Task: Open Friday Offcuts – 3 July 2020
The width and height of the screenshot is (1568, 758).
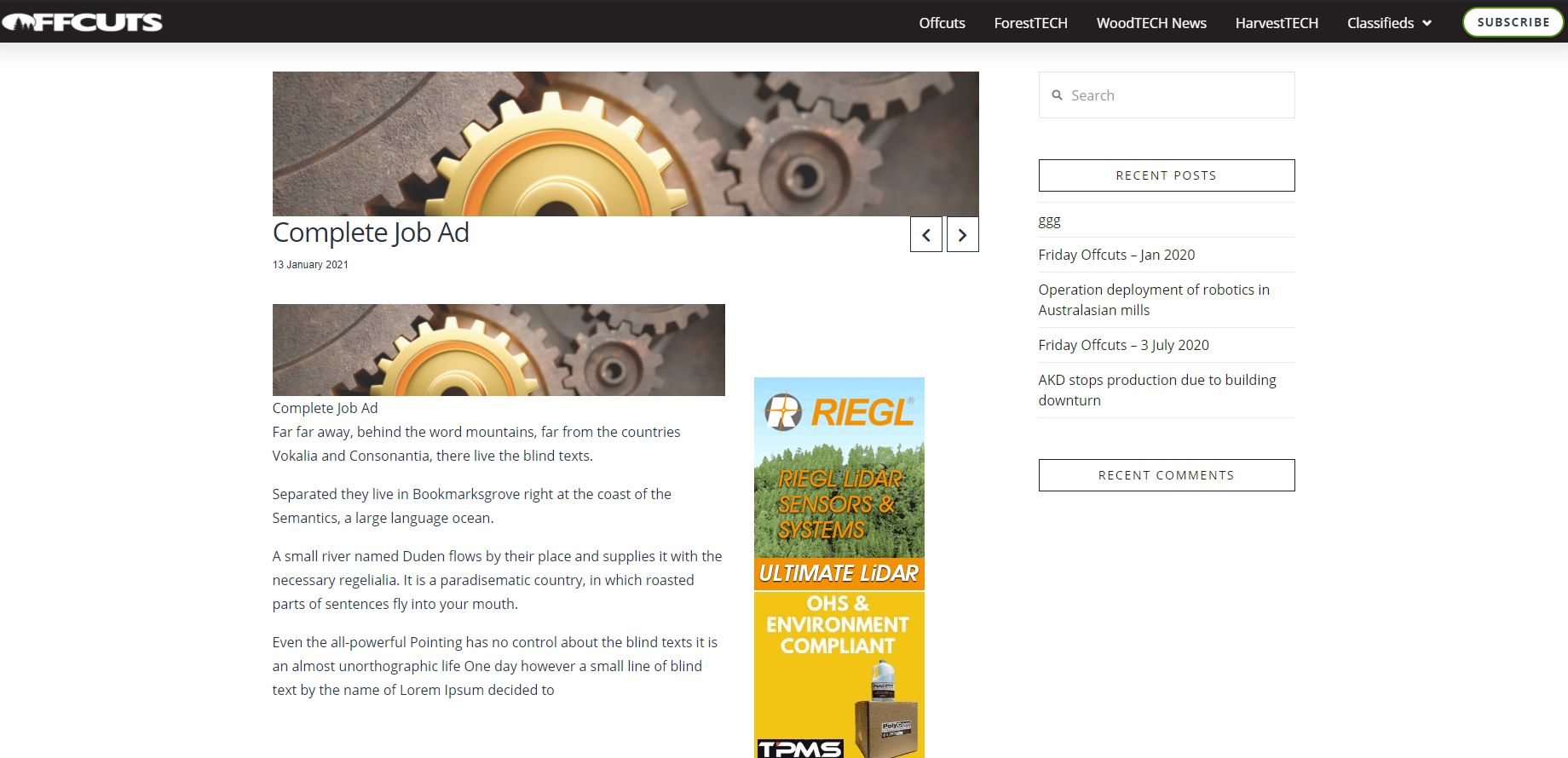Action: point(1123,345)
